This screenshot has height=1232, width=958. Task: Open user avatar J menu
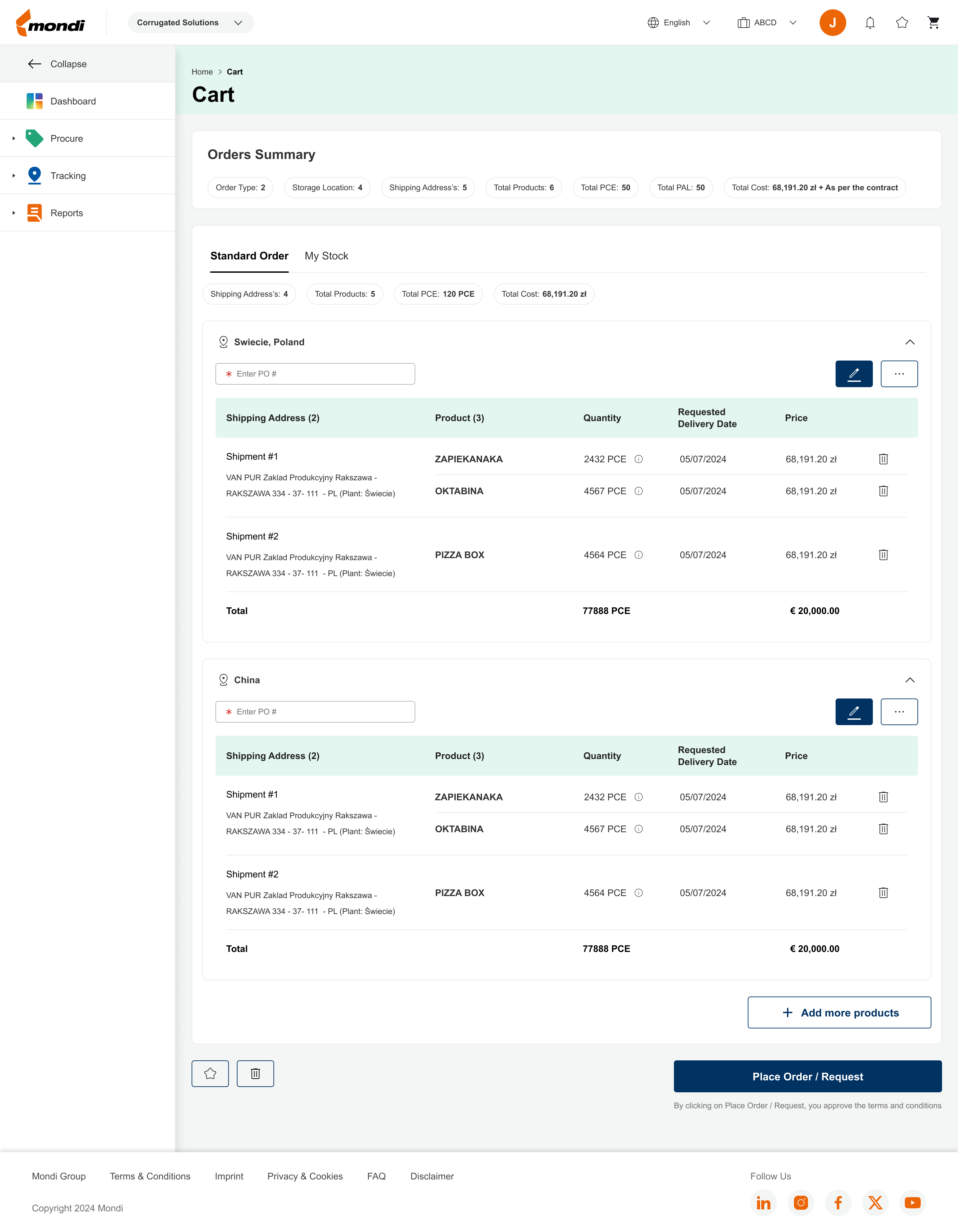(832, 23)
